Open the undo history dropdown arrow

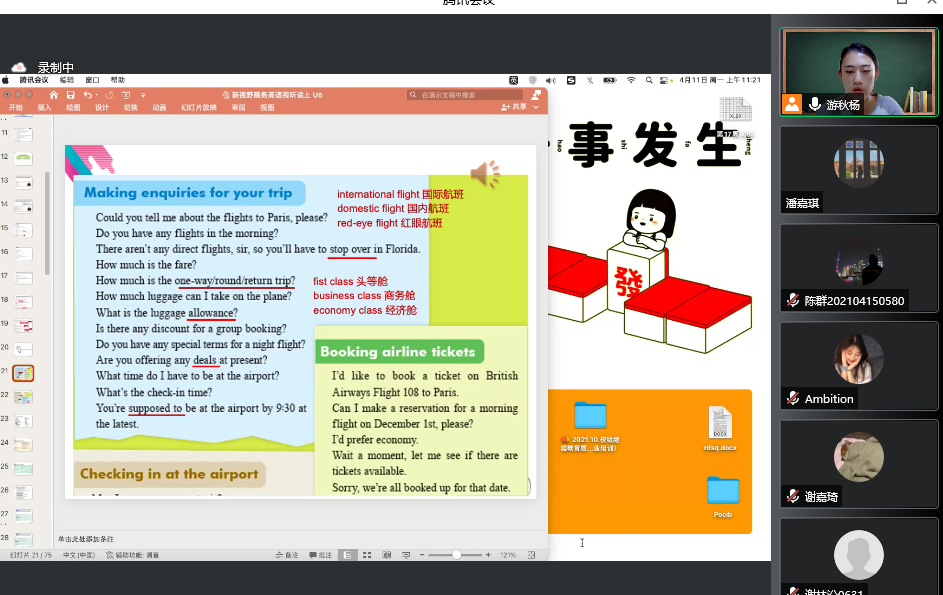[x=96, y=95]
